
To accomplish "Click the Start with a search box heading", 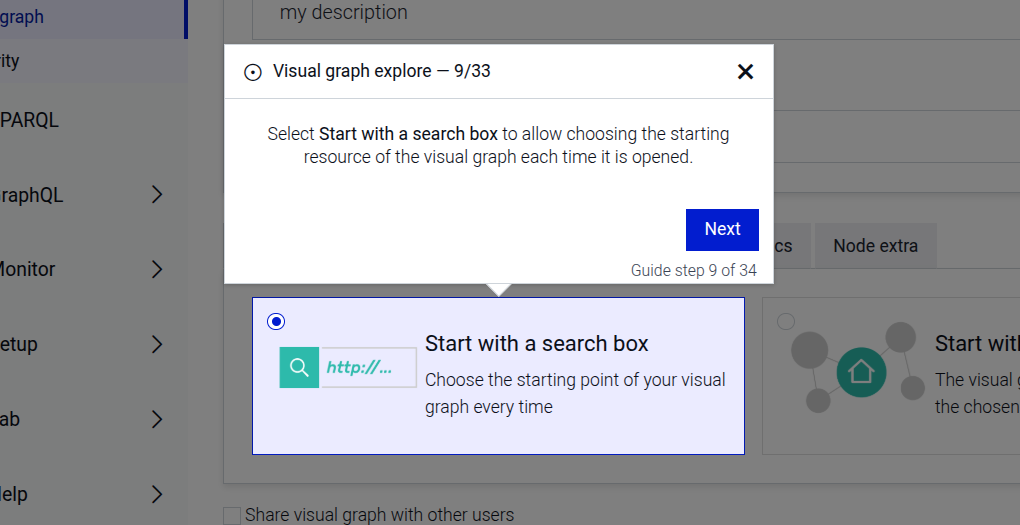I will click(536, 343).
